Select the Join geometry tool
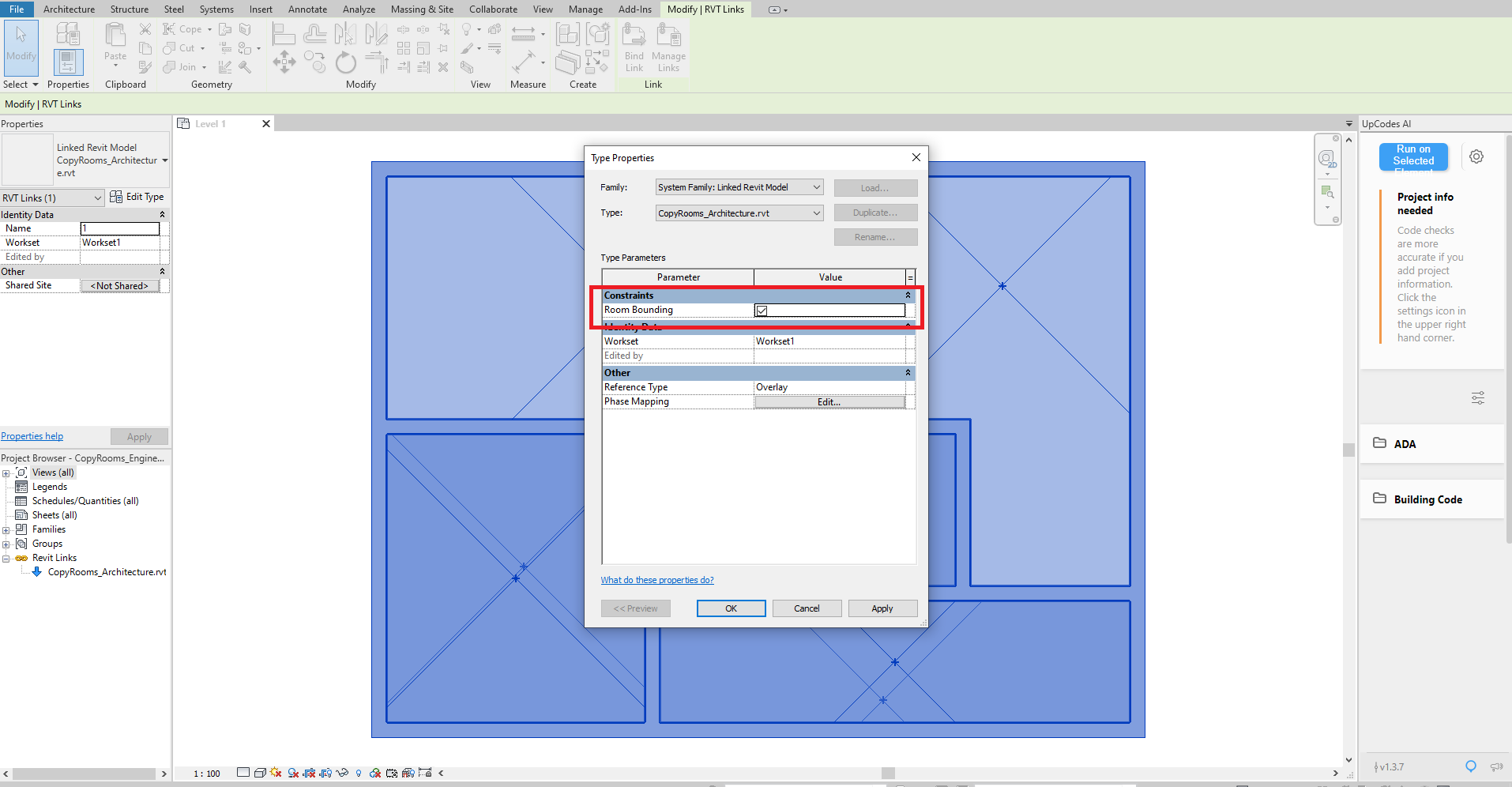This screenshot has height=787, width=1512. [x=180, y=66]
